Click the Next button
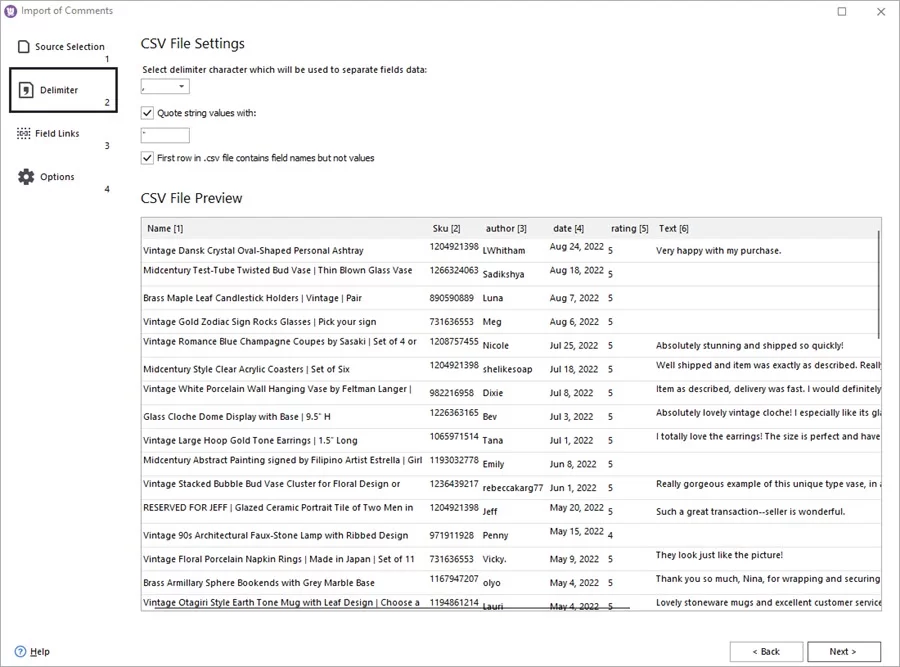The image size is (900, 667). (x=844, y=651)
